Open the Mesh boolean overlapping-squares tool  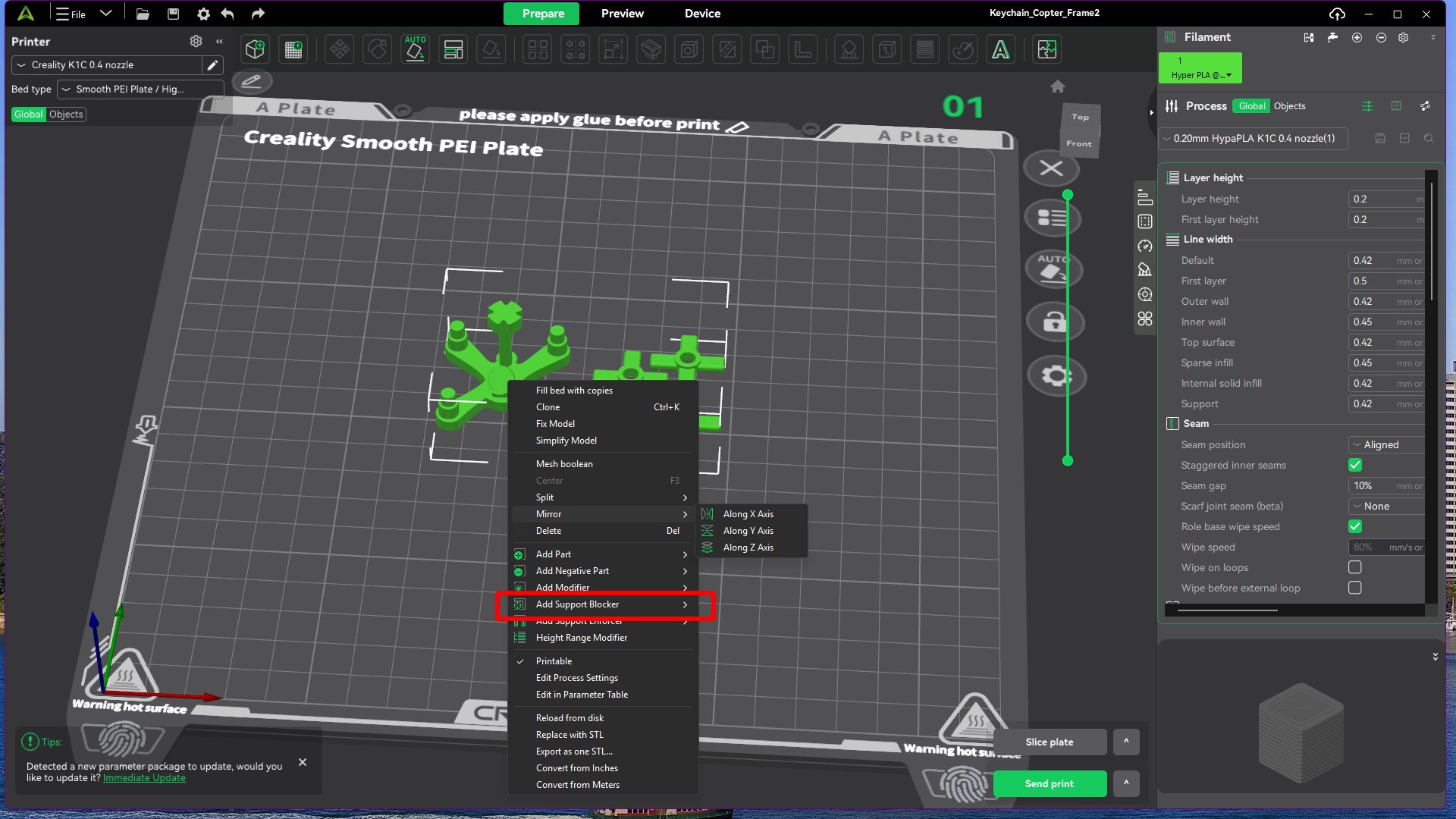765,50
